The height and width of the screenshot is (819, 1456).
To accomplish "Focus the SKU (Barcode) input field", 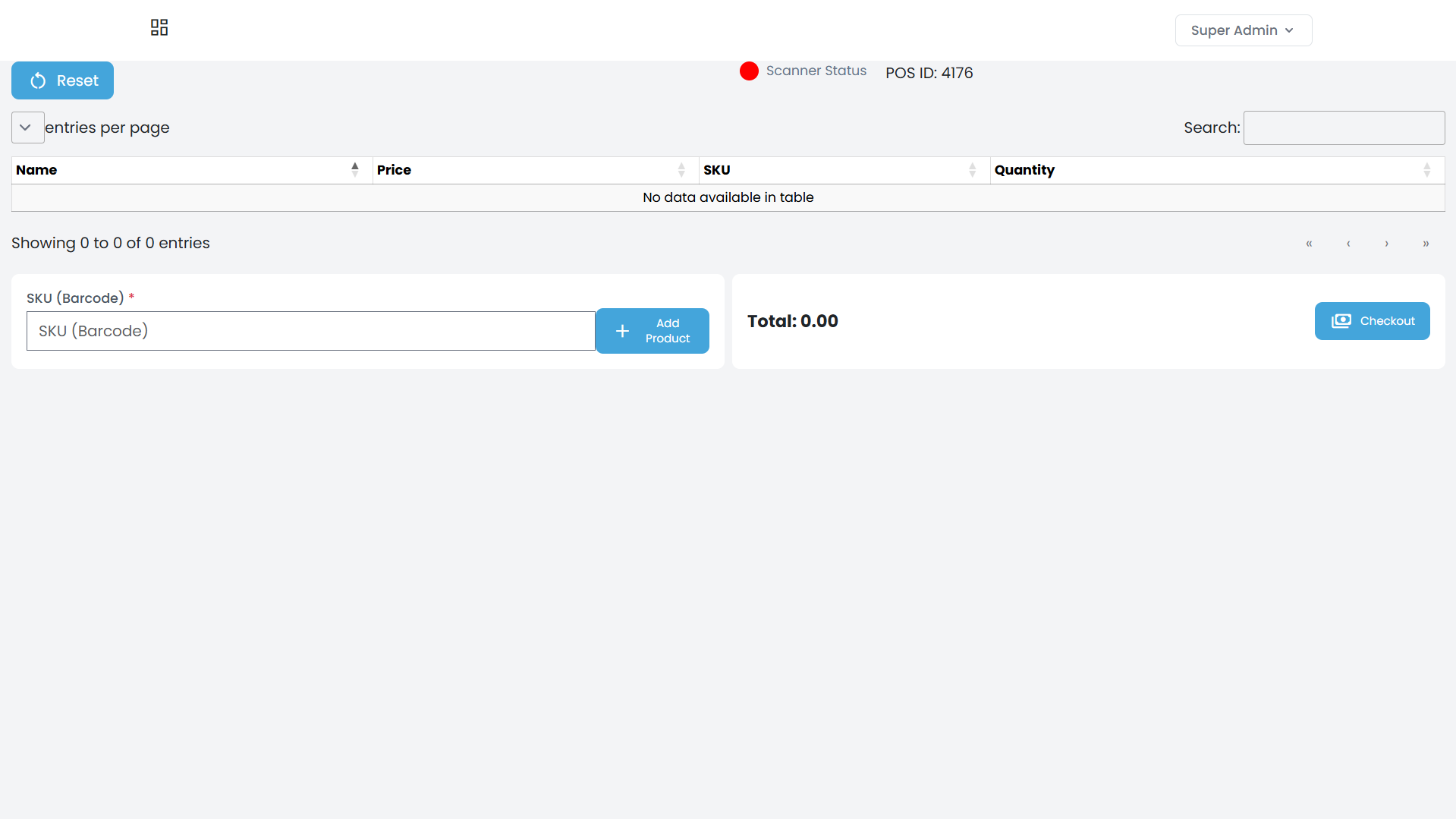I will (310, 331).
